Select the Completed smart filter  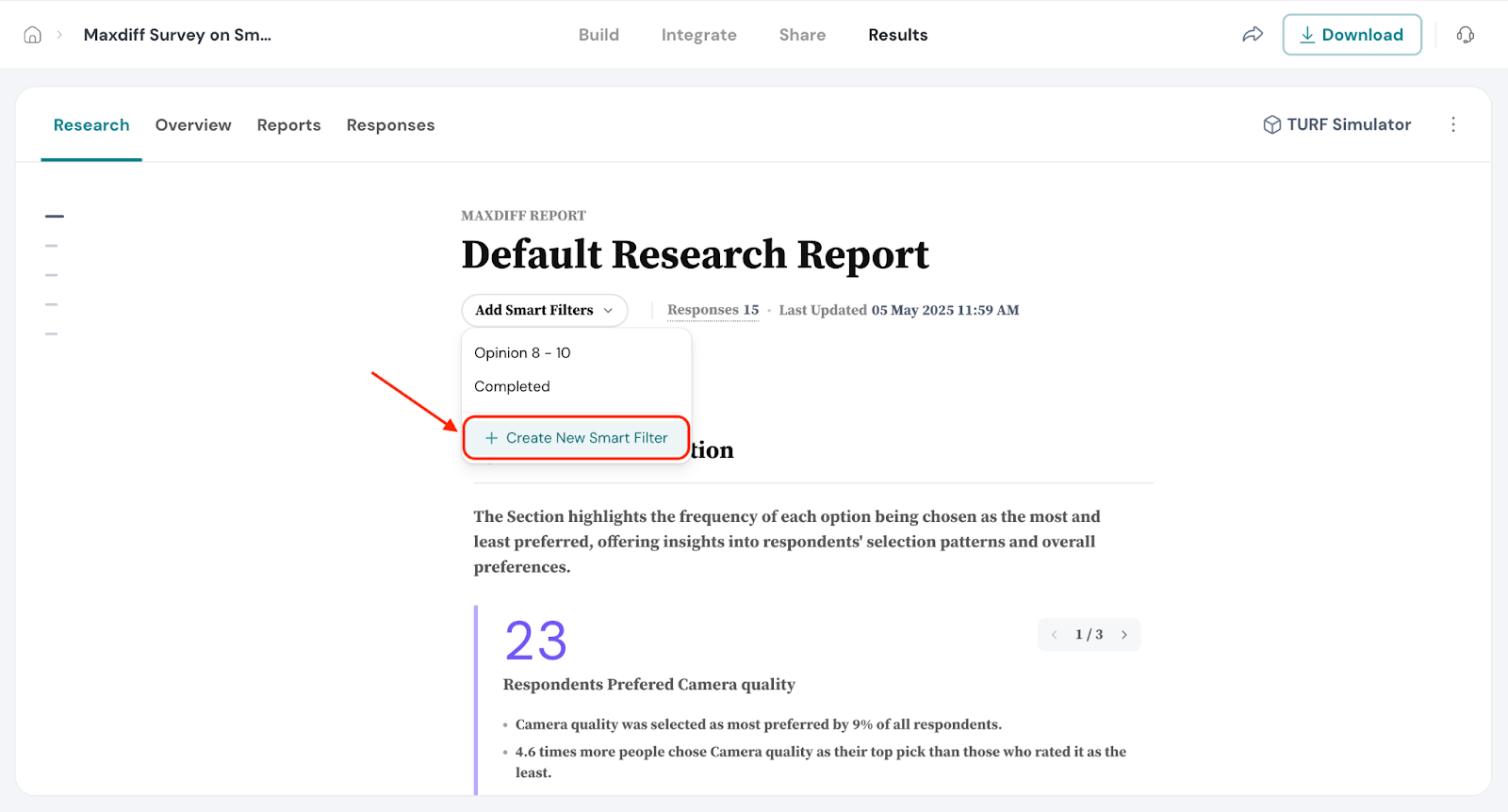pos(512,386)
